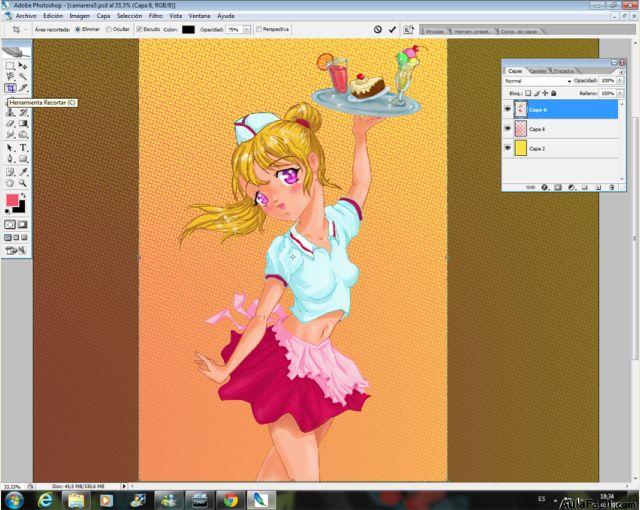640x510 pixels.
Task: Open the background color picker
Action: (21, 208)
